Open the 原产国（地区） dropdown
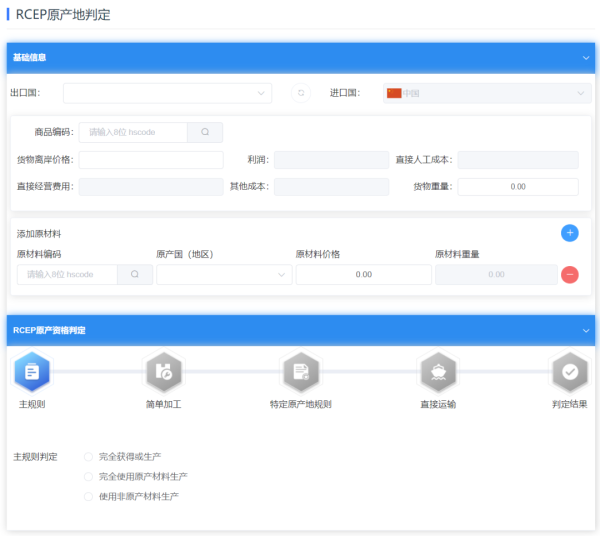 [x=224, y=274]
